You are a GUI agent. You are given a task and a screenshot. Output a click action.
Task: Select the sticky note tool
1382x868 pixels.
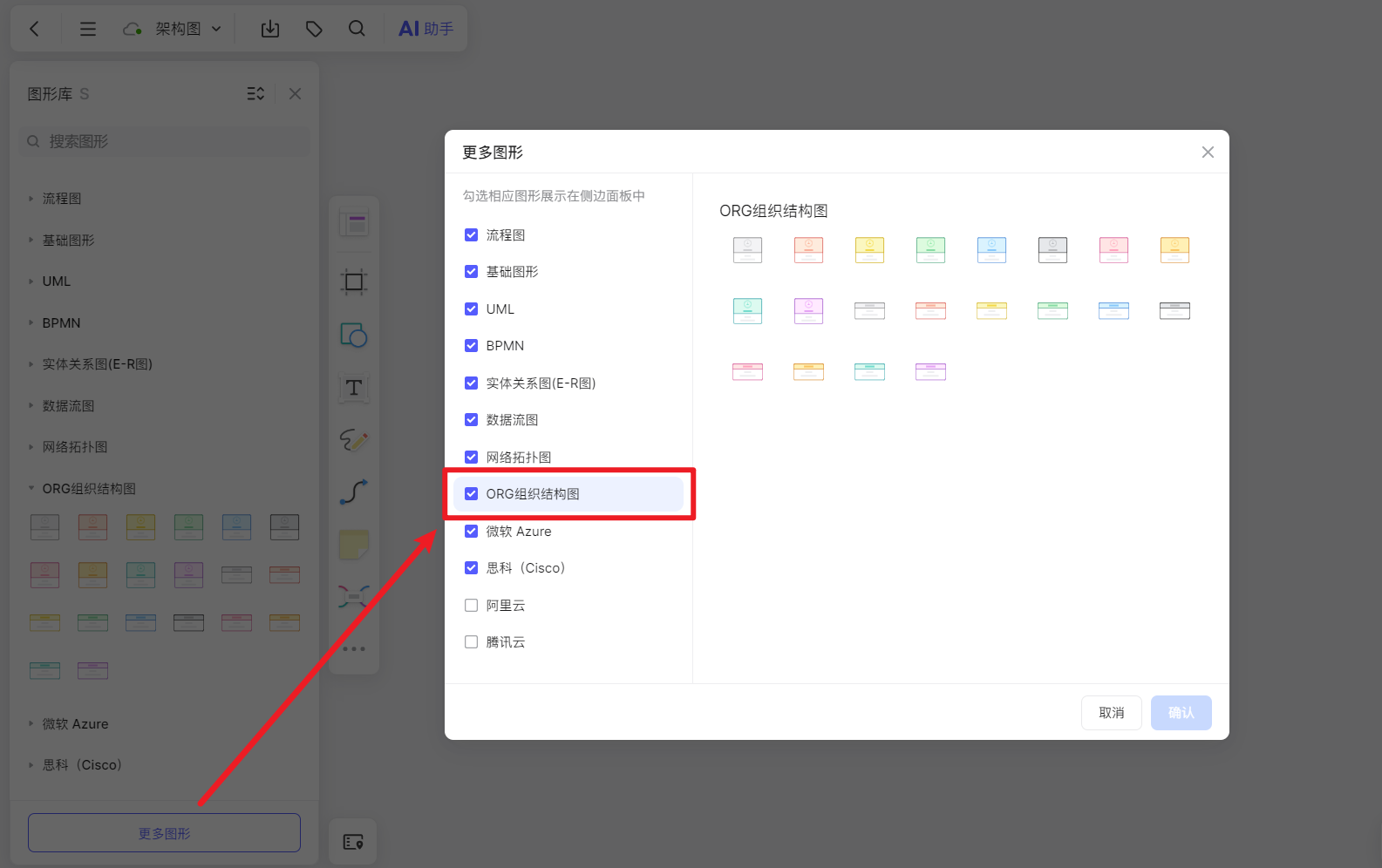point(354,545)
